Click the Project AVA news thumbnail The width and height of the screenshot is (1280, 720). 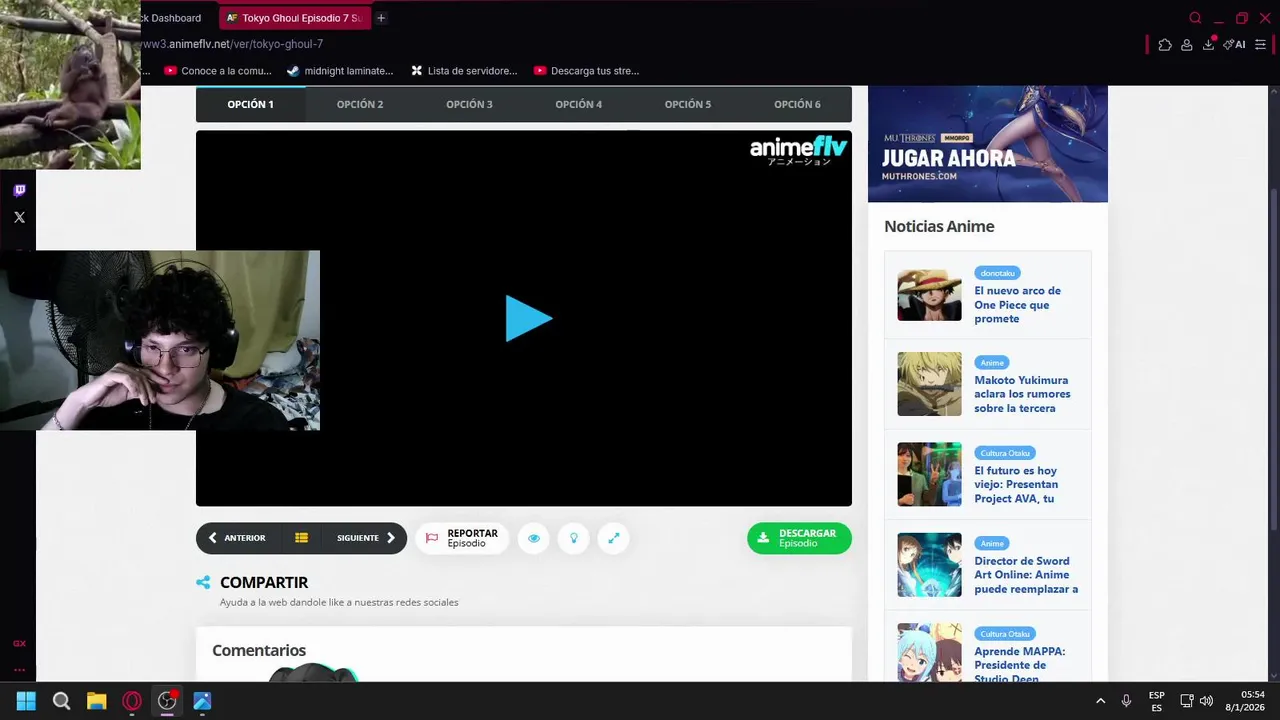[929, 474]
